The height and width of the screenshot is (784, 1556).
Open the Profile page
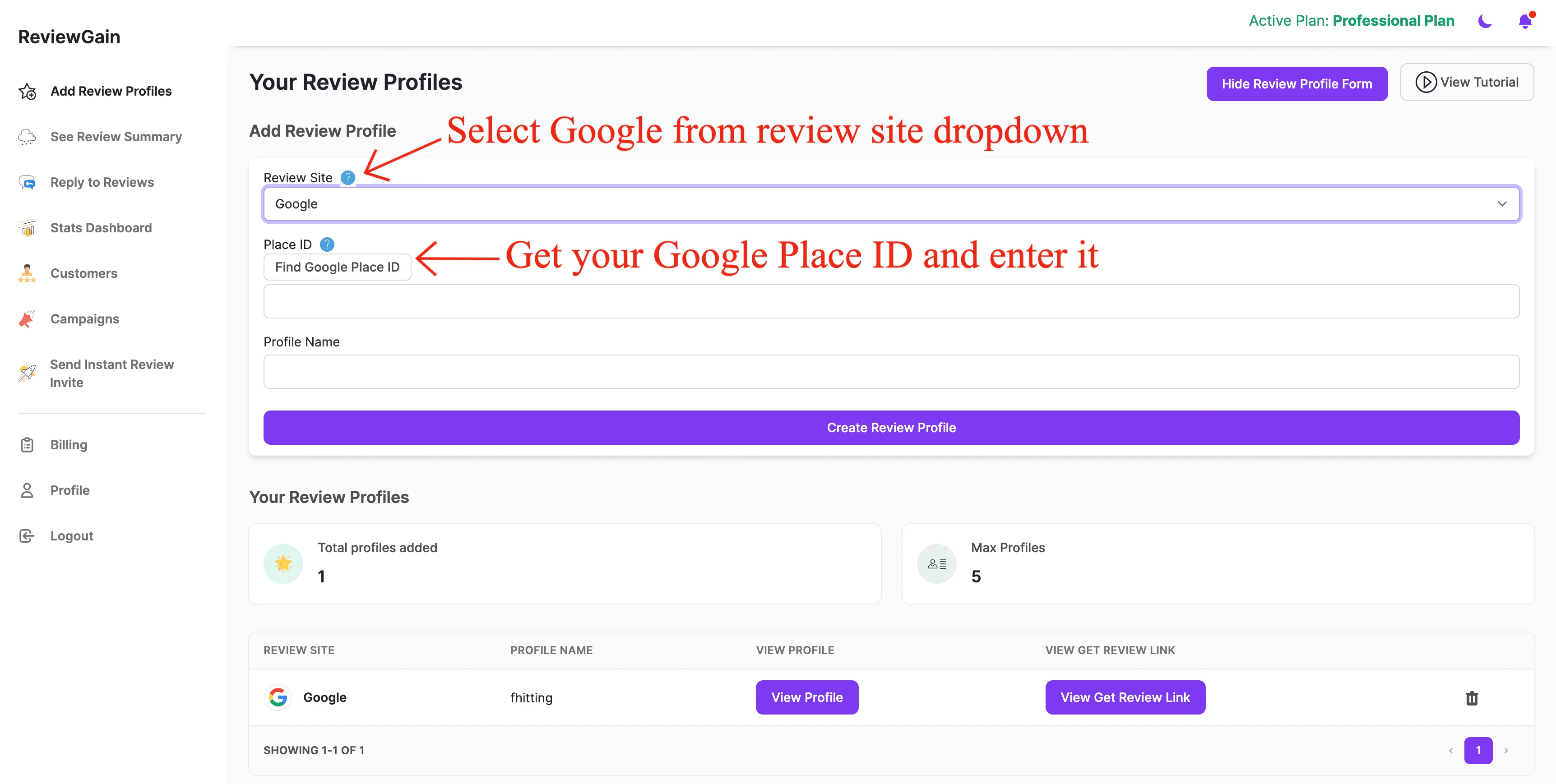pyautogui.click(x=70, y=490)
